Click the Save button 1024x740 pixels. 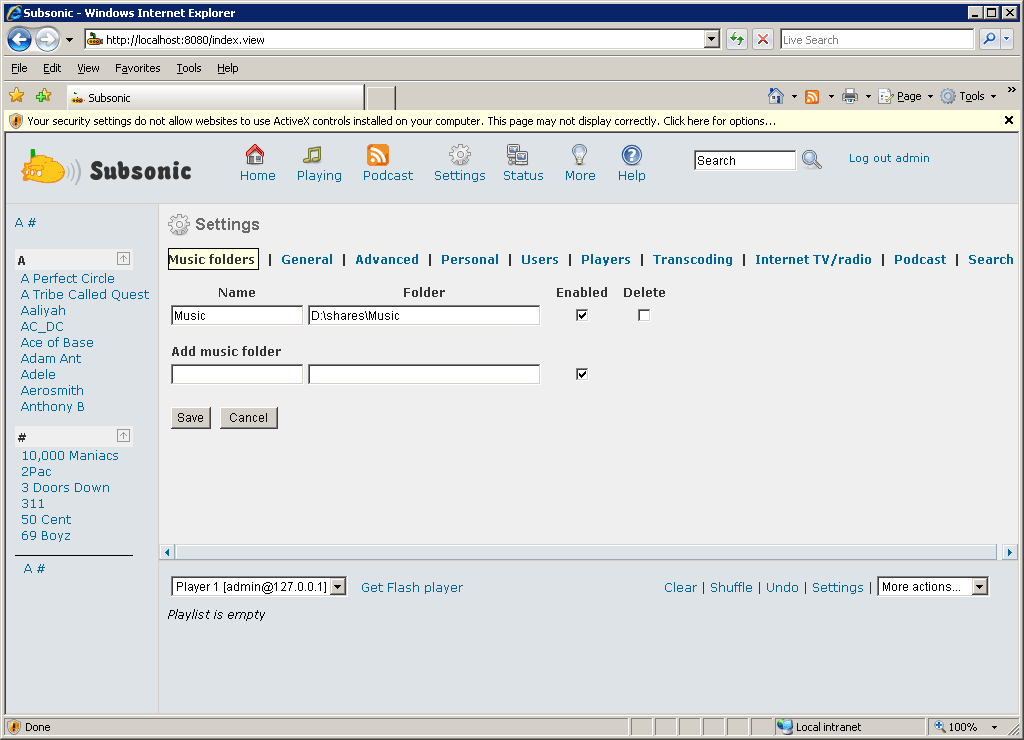click(191, 417)
